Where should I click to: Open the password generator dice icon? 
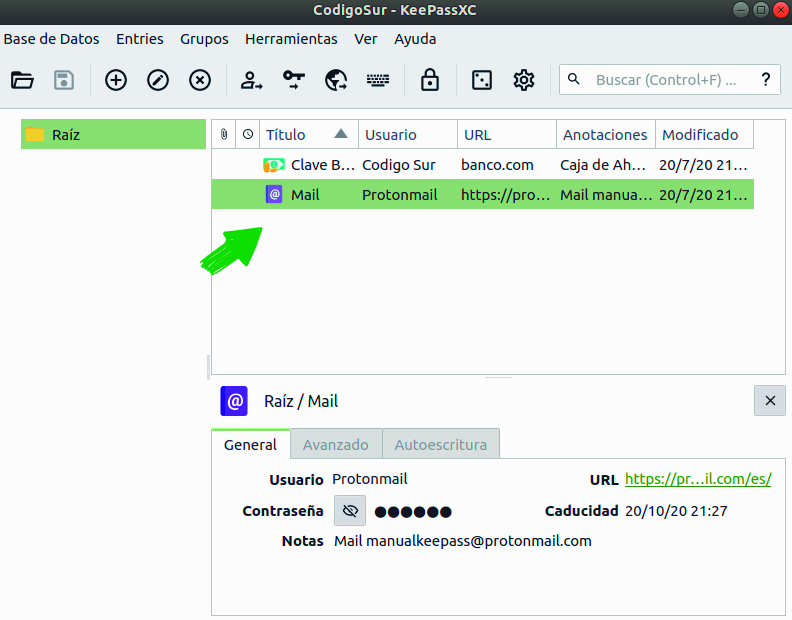482,80
